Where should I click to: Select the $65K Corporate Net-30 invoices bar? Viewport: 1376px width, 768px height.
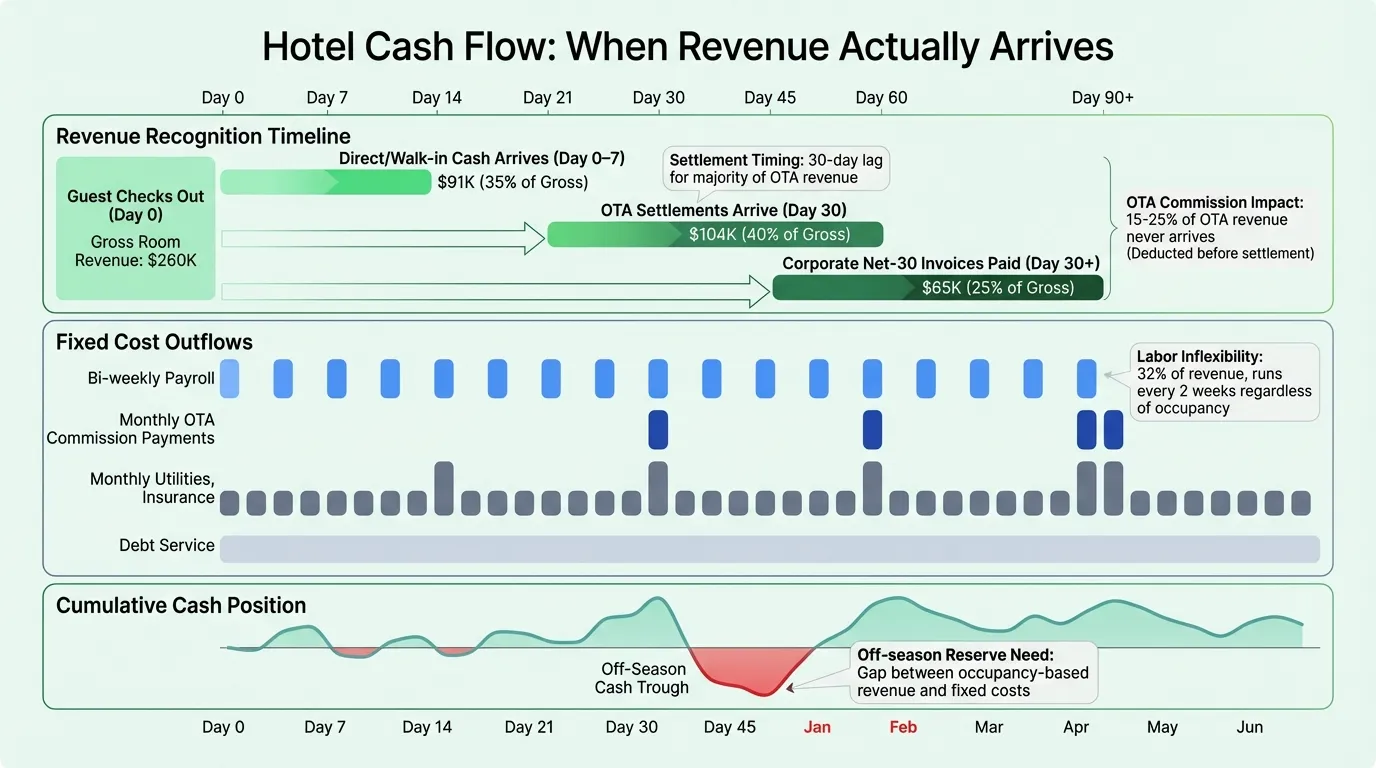coord(937,288)
